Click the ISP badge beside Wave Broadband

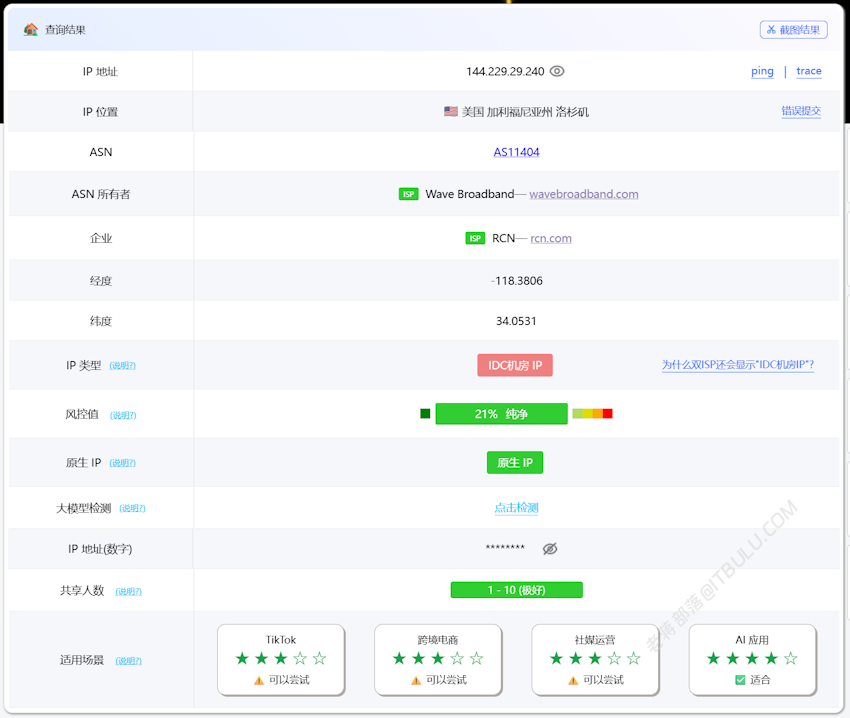coord(409,194)
